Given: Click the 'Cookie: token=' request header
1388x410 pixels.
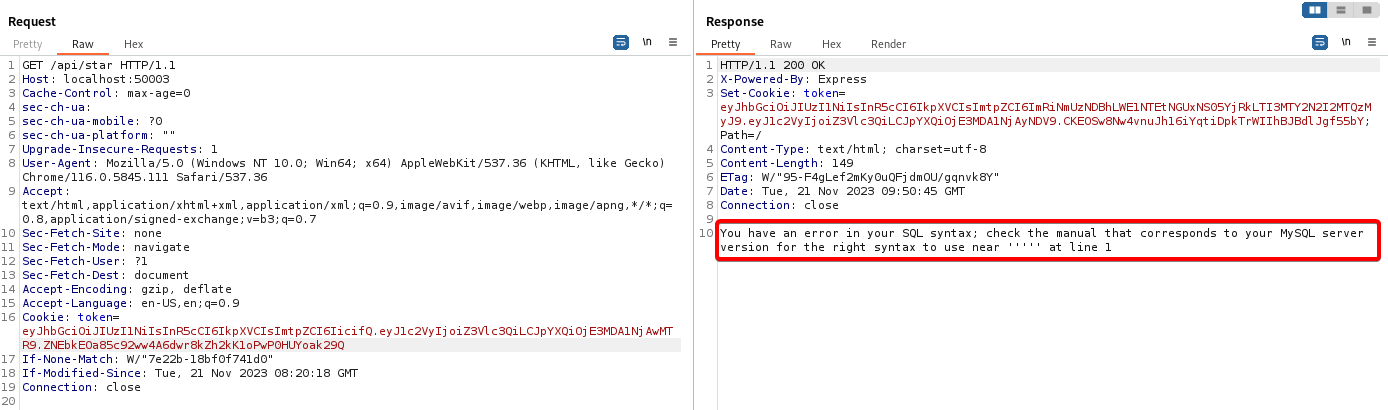Looking at the screenshot, I should click(69, 317).
